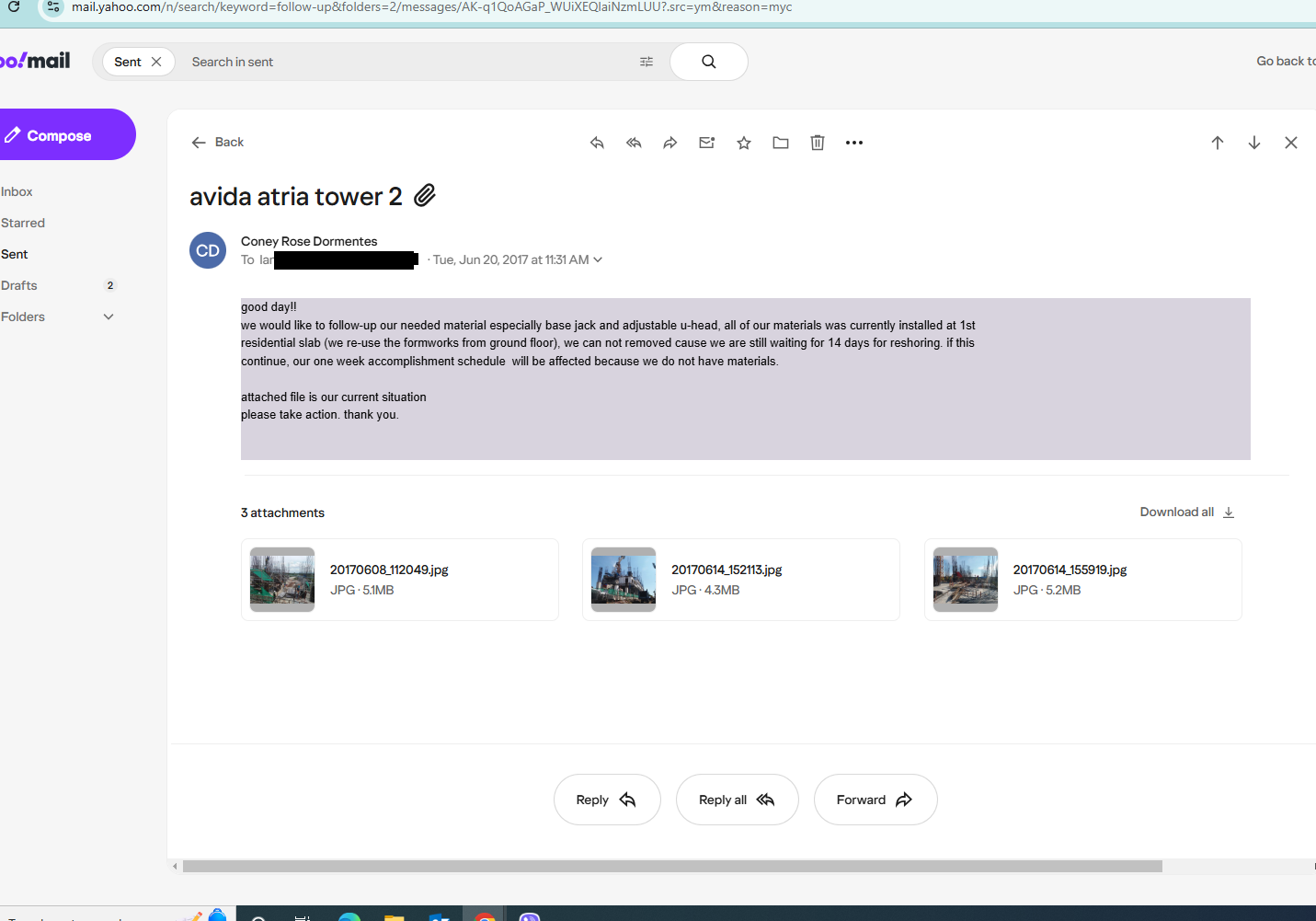Screen dimensions: 1316x921
Task: Click the scrollbar's left arrow
Action: [175, 866]
